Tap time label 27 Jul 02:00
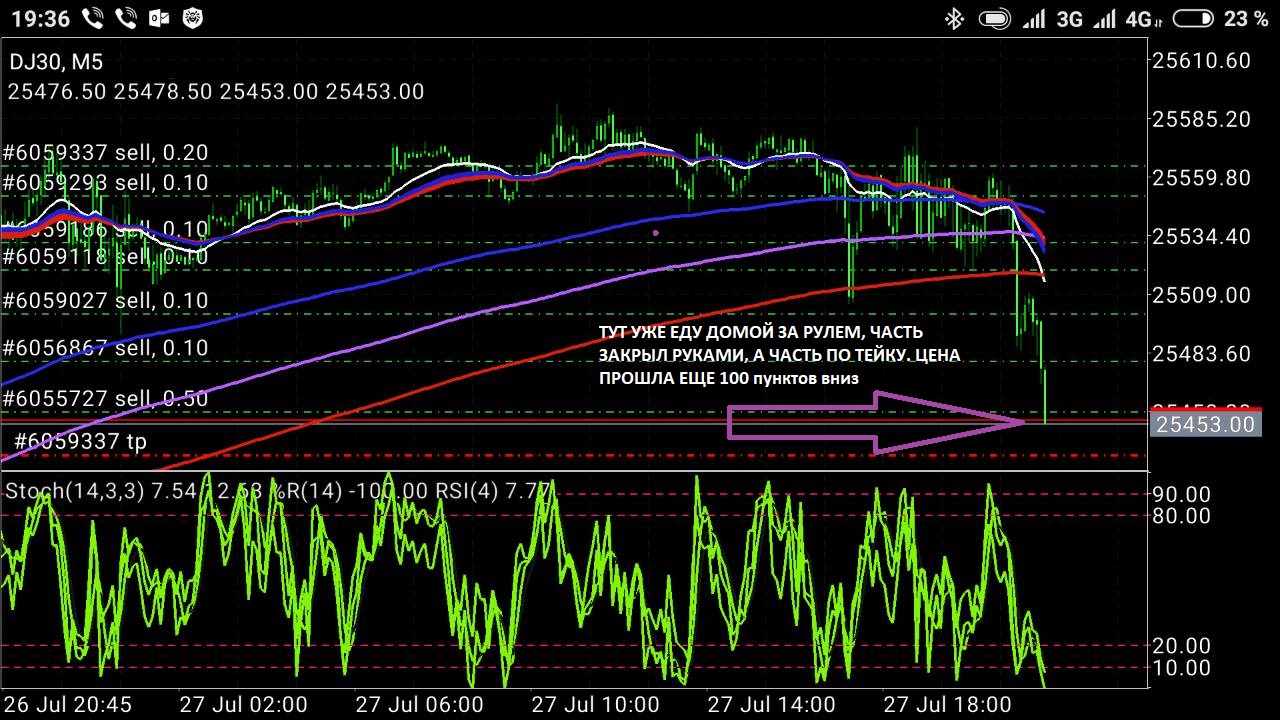The height and width of the screenshot is (720, 1280). point(243,705)
